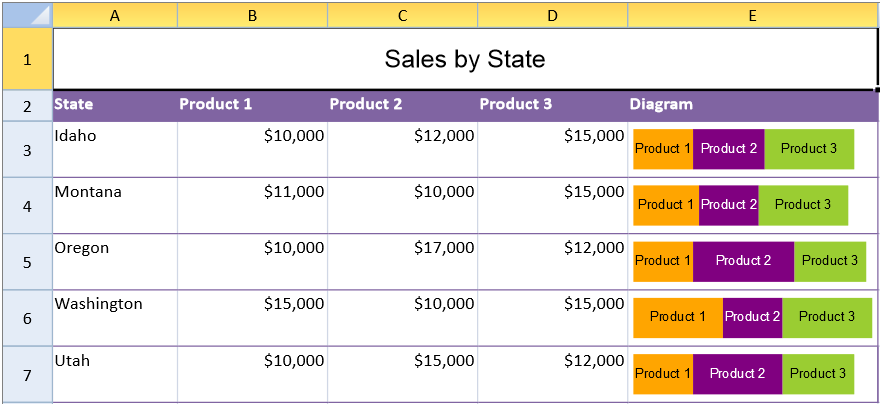Select Montana's $11,000 Product 1 cell

253,205
